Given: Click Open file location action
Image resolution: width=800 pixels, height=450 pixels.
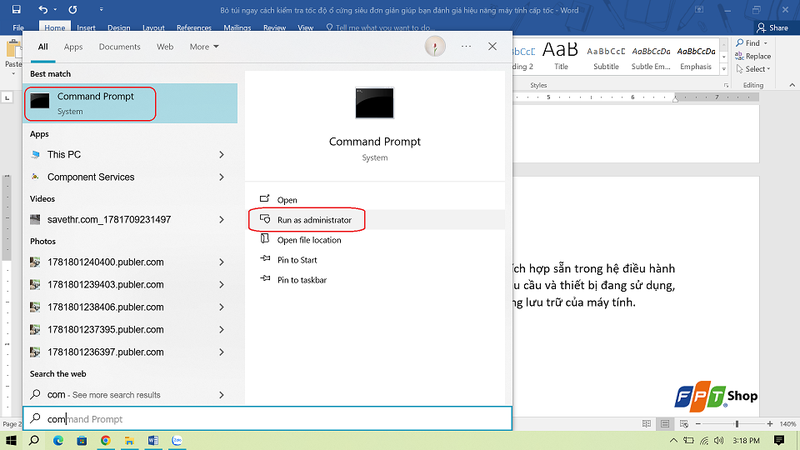Looking at the screenshot, I should coord(301,240).
